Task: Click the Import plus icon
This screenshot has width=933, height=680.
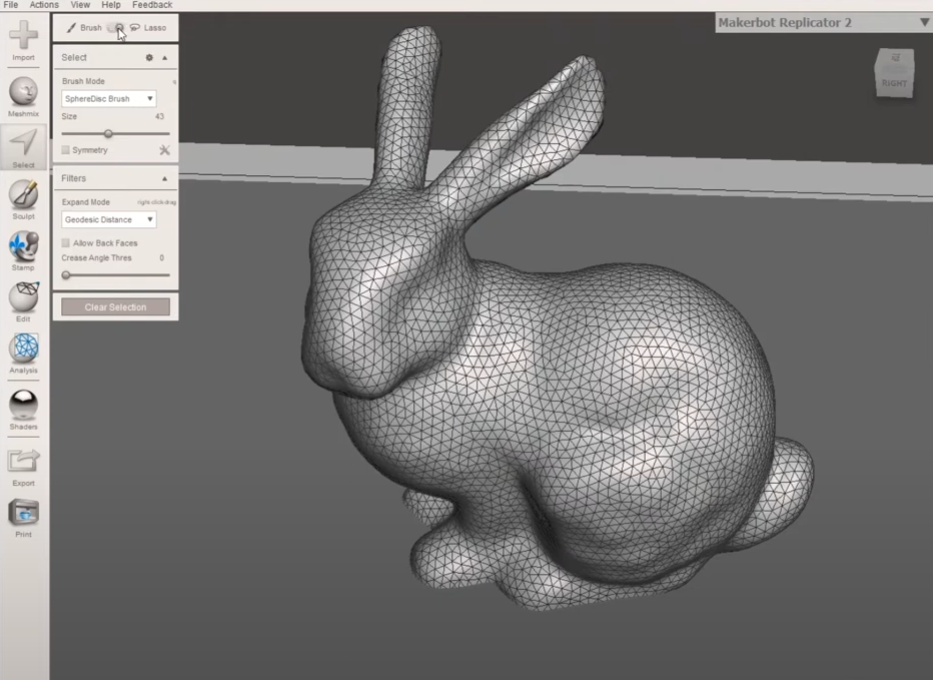Action: tap(23, 35)
